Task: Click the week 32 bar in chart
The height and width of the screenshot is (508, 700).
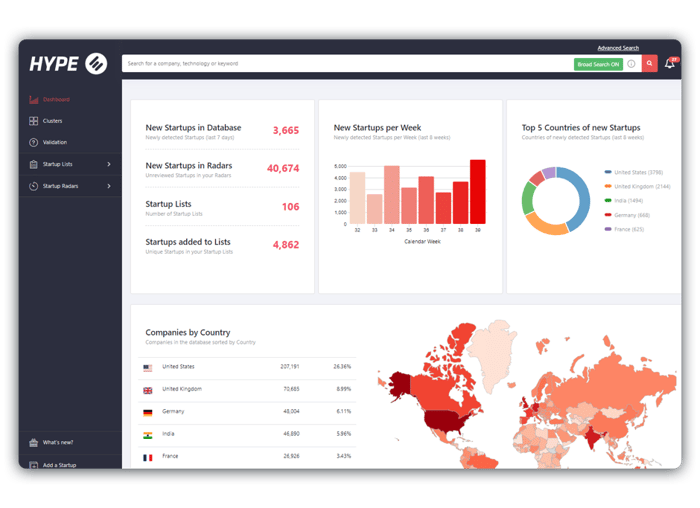Action: coord(357,198)
